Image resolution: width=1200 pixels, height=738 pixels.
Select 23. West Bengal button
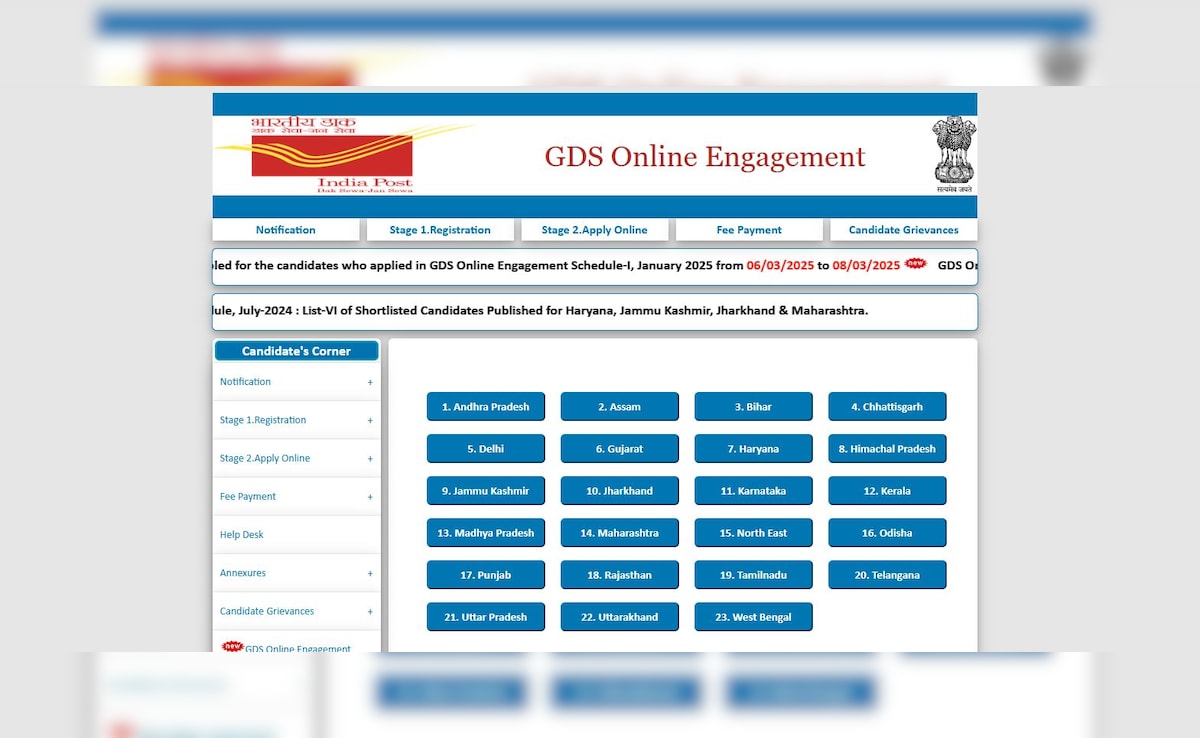point(753,617)
